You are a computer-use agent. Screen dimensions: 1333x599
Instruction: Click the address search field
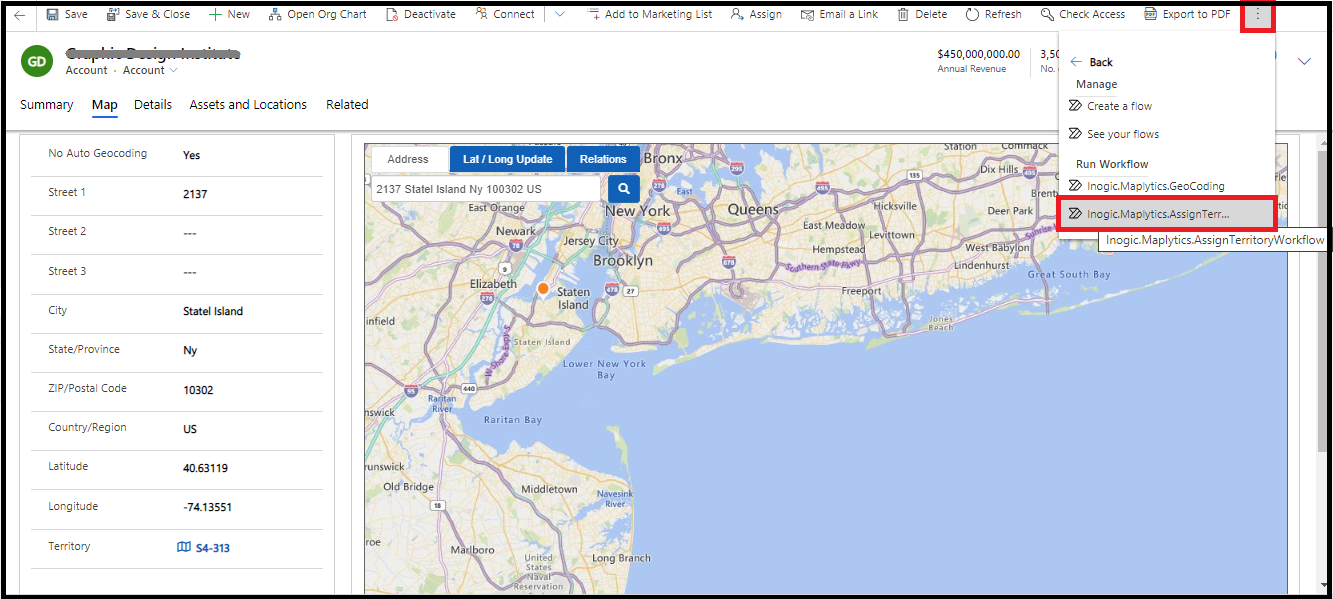pos(480,188)
